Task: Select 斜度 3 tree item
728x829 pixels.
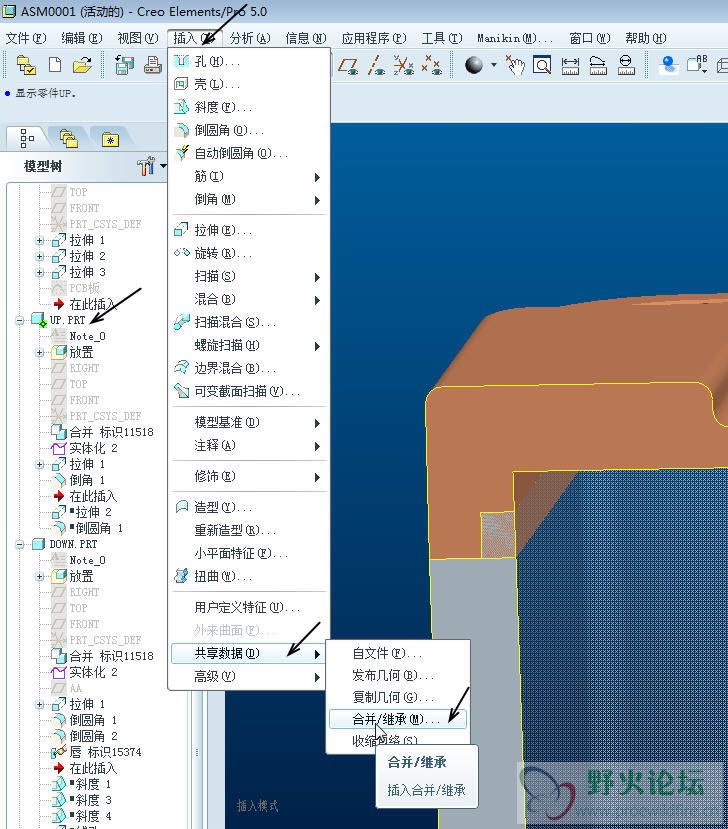Action: click(82, 800)
